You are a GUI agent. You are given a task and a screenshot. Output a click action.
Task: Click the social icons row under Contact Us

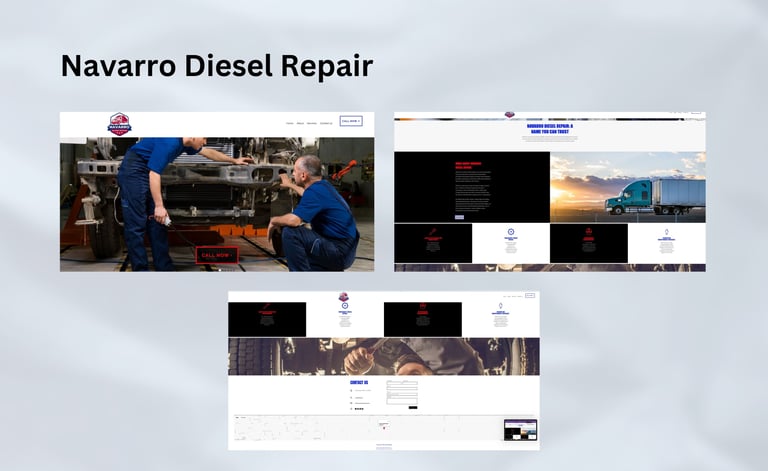pos(359,408)
